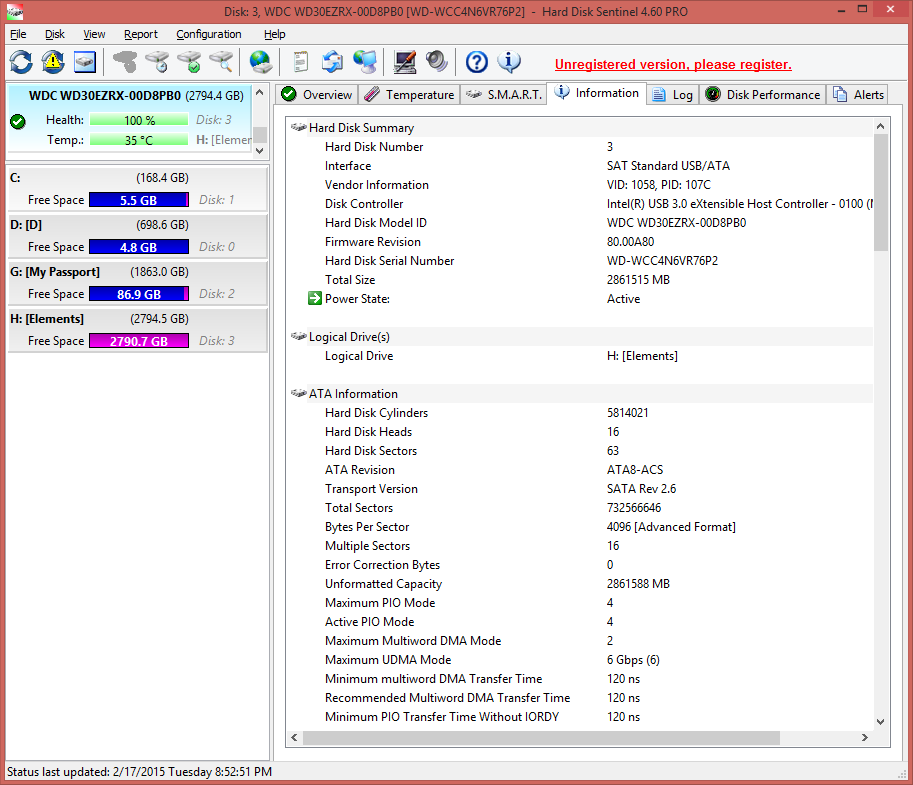Open the Configuration menu

pos(208,34)
